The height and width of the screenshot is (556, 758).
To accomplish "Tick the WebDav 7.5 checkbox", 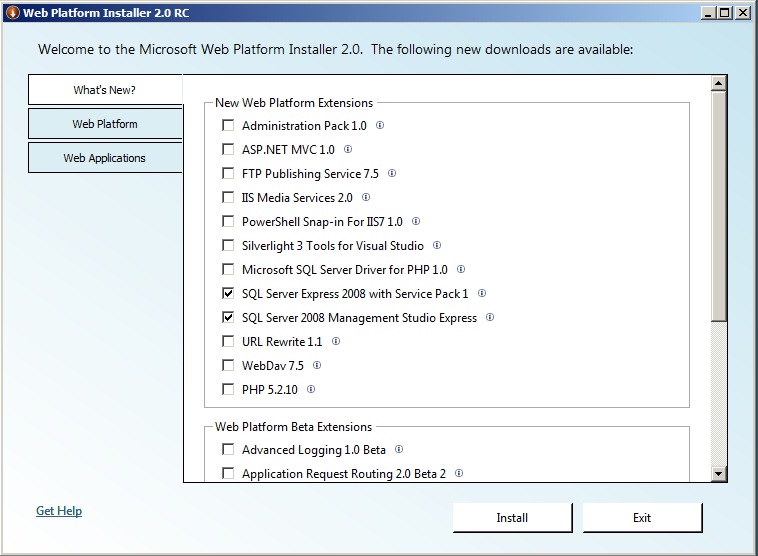I will click(228, 365).
